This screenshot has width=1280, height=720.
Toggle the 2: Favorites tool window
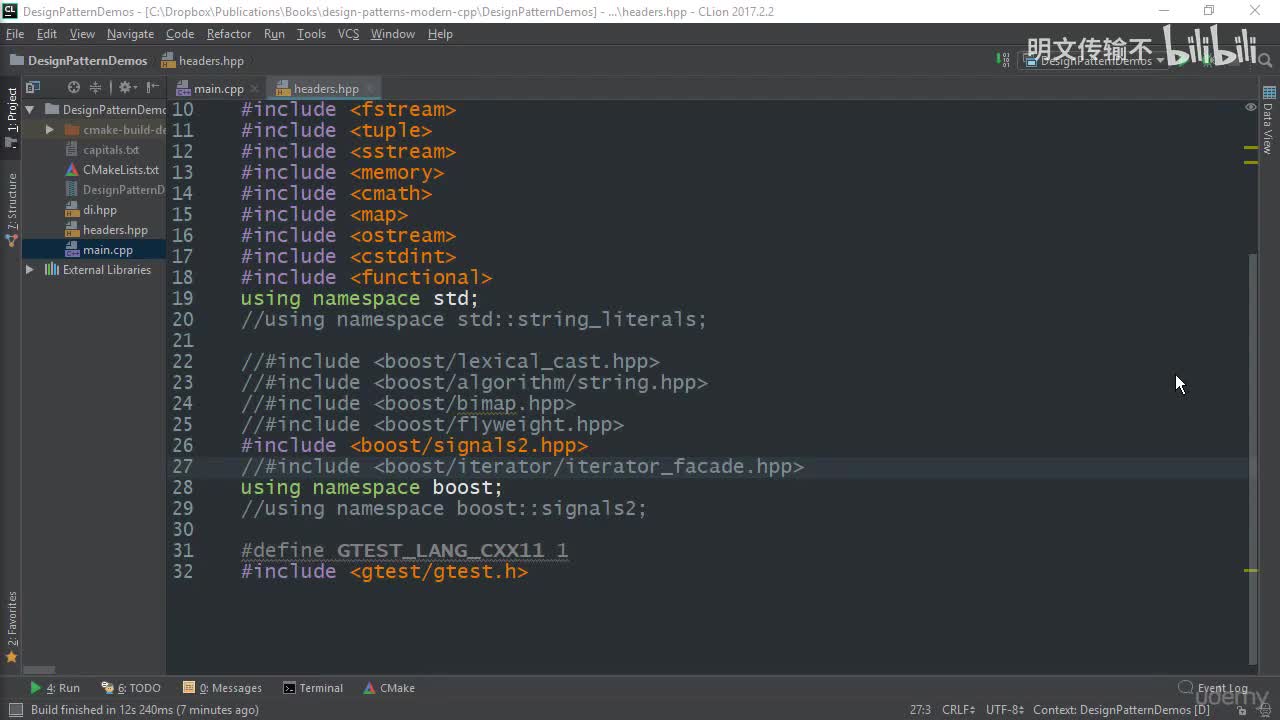coord(11,627)
